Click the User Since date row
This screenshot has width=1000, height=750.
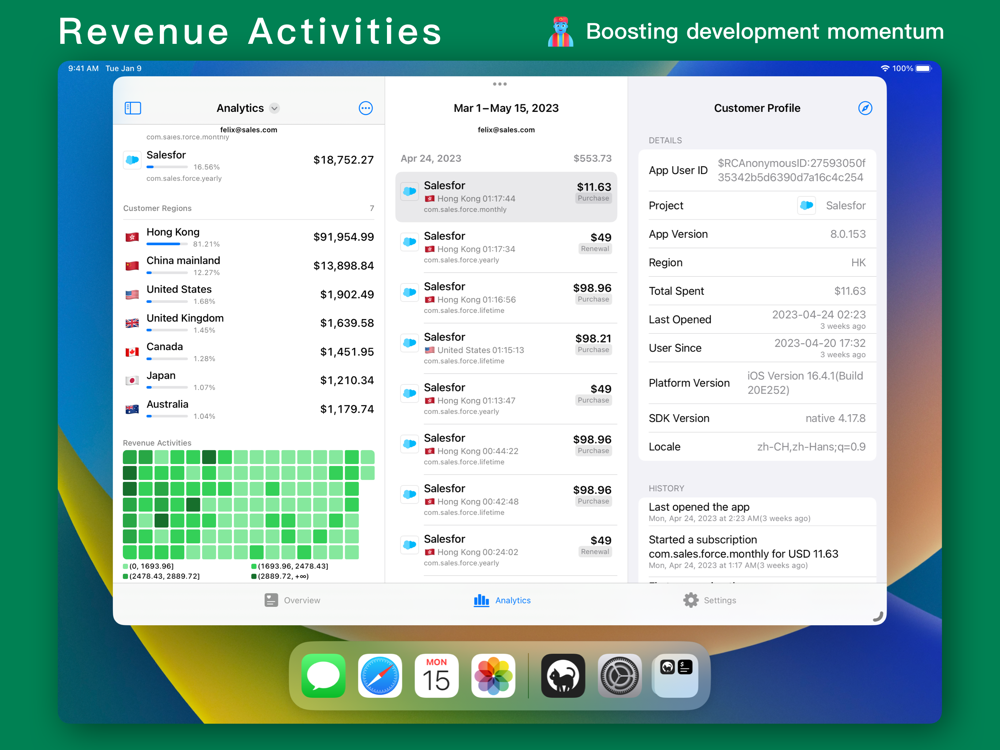click(x=757, y=348)
